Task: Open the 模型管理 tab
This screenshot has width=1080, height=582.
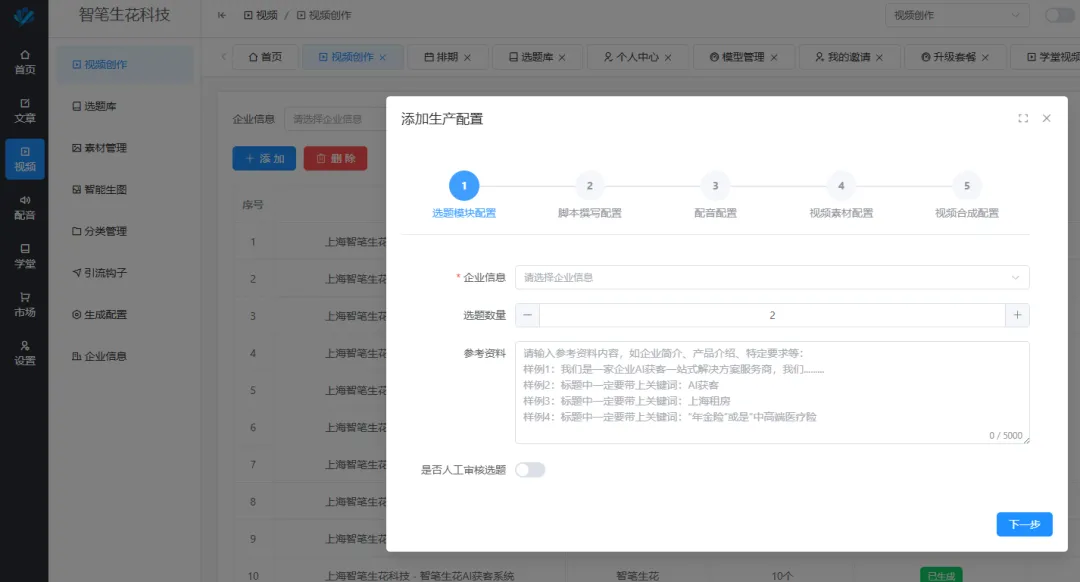Action: pos(743,57)
